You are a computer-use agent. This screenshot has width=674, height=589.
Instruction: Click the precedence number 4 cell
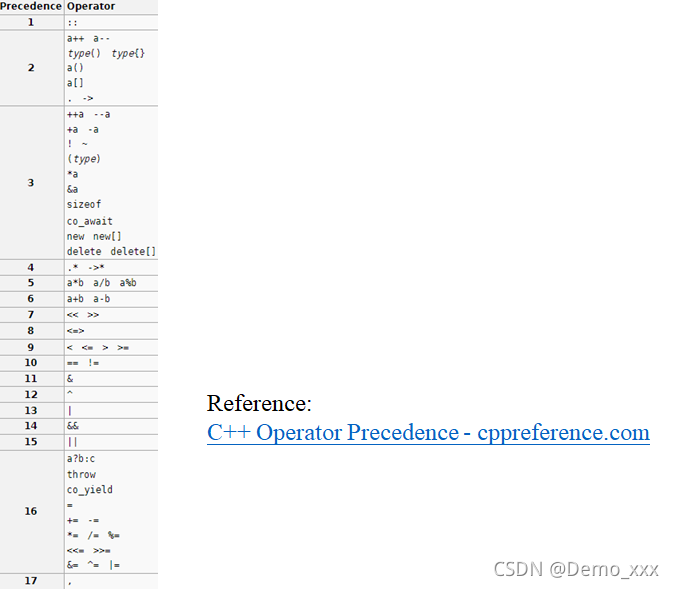pos(32,267)
